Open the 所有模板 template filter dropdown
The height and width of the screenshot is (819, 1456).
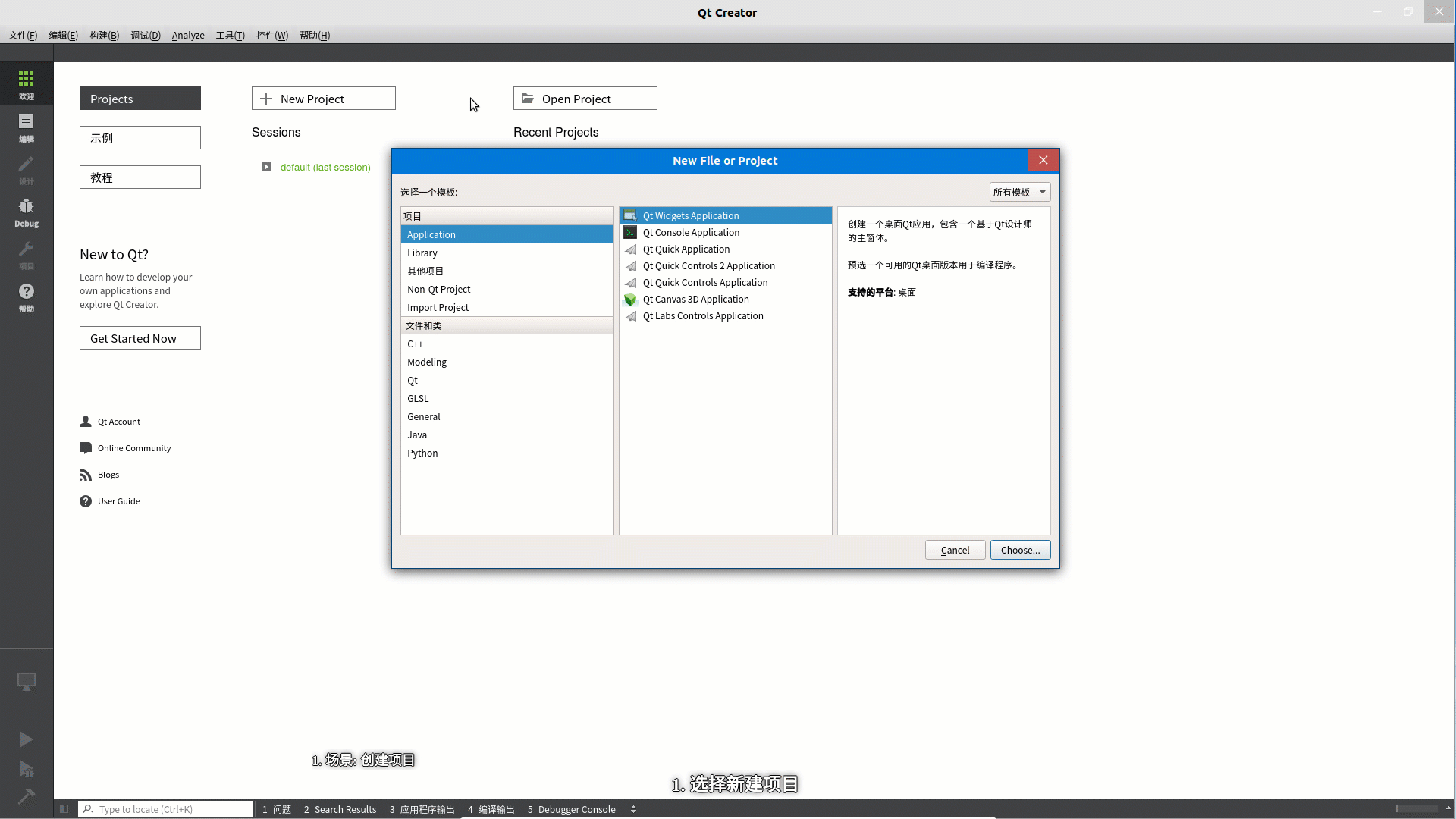click(x=1019, y=192)
